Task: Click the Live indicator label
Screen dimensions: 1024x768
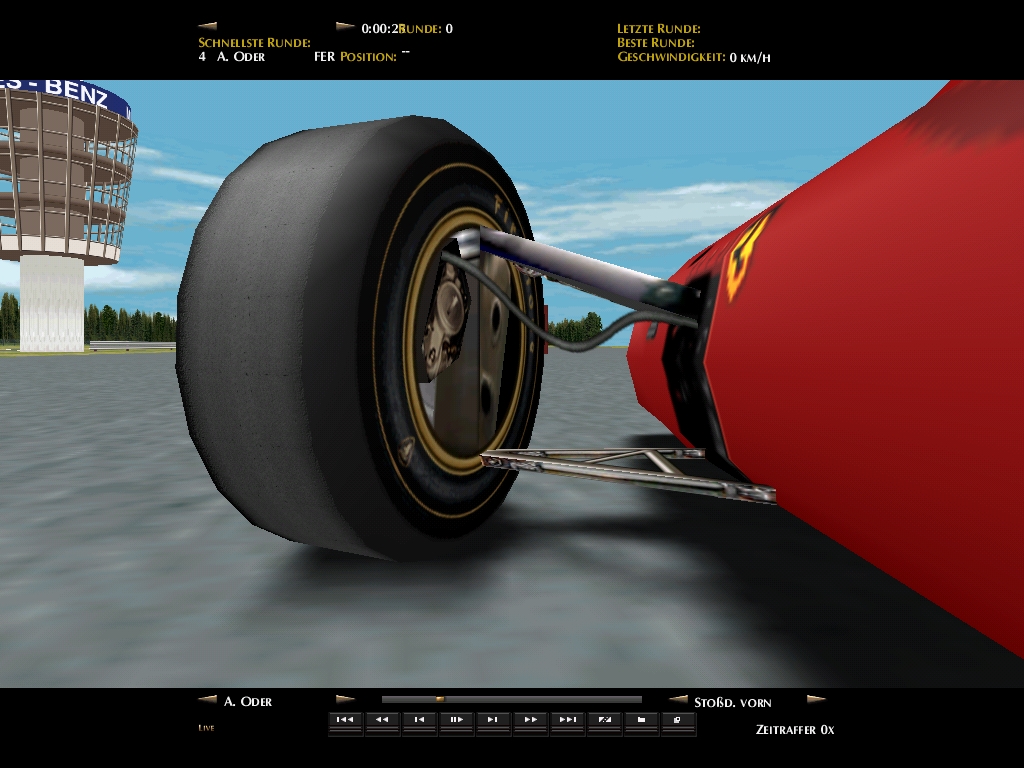Action: pyautogui.click(x=206, y=728)
